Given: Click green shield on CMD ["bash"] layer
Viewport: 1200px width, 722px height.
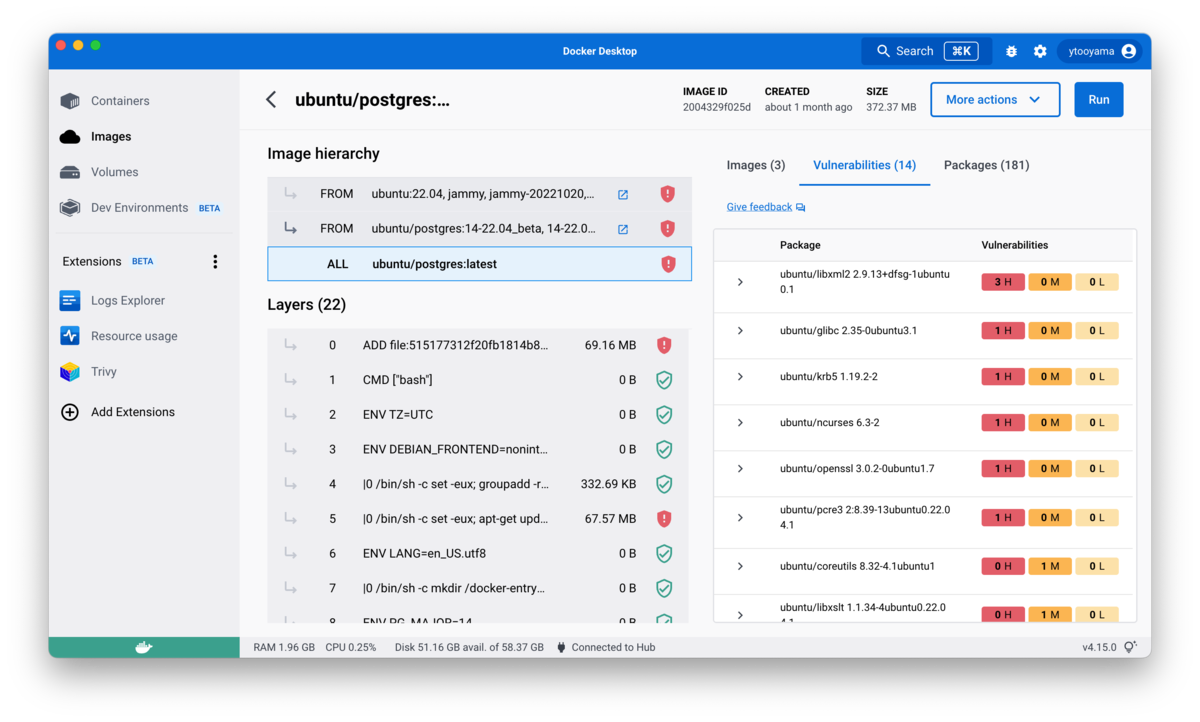Looking at the screenshot, I should (x=664, y=380).
